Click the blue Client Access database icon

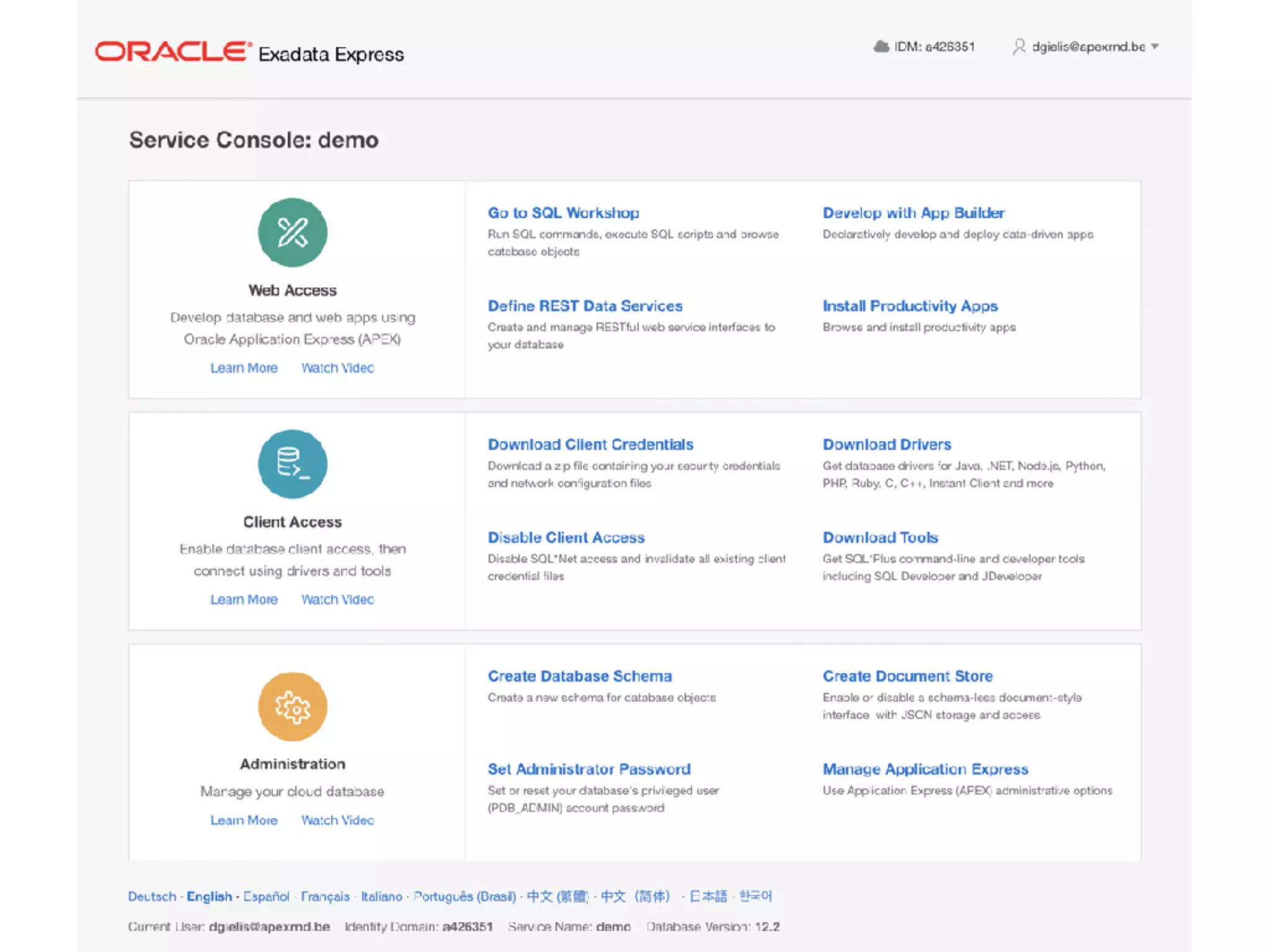[x=293, y=464]
